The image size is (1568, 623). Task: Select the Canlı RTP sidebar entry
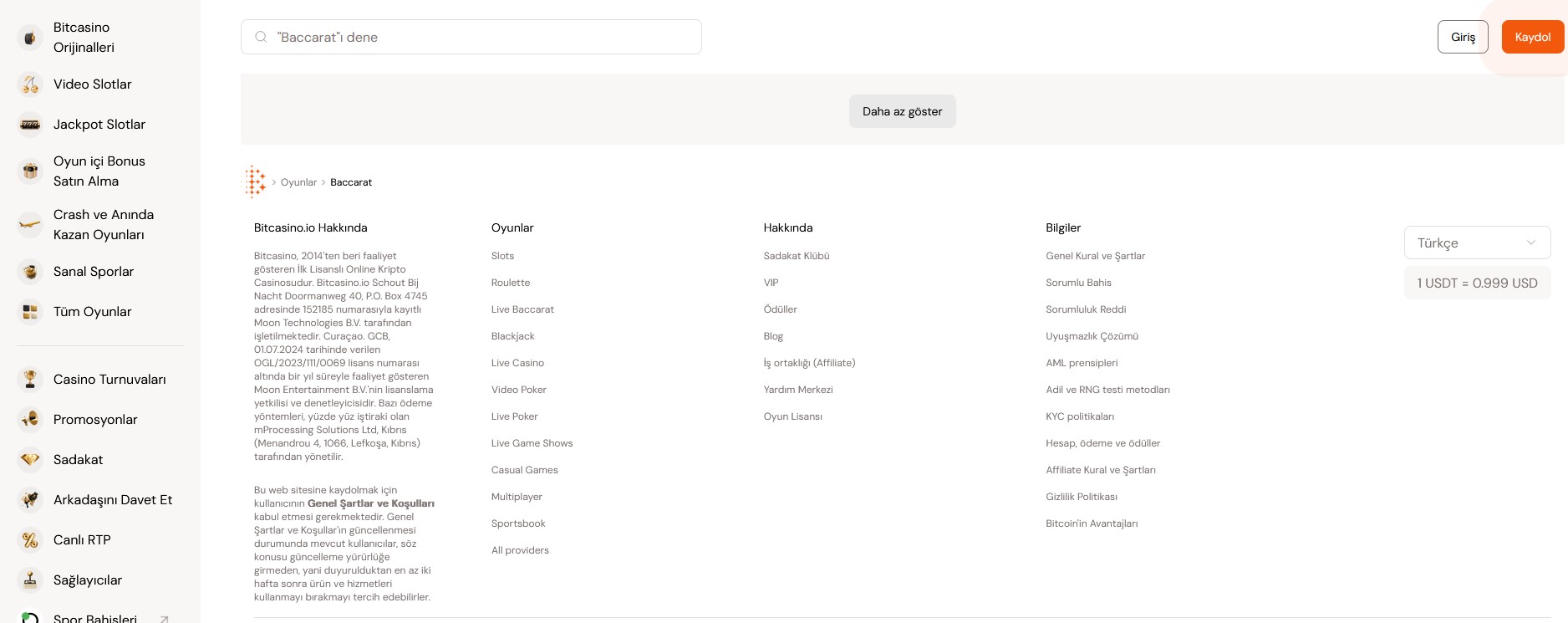point(82,540)
